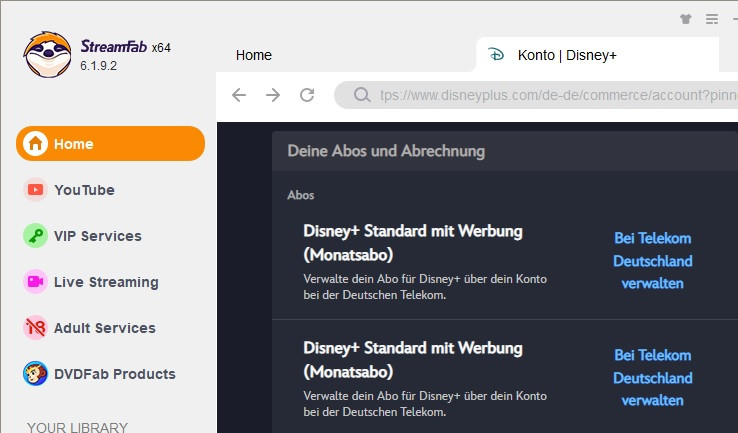Open YouTube in the sidebar

84,190
